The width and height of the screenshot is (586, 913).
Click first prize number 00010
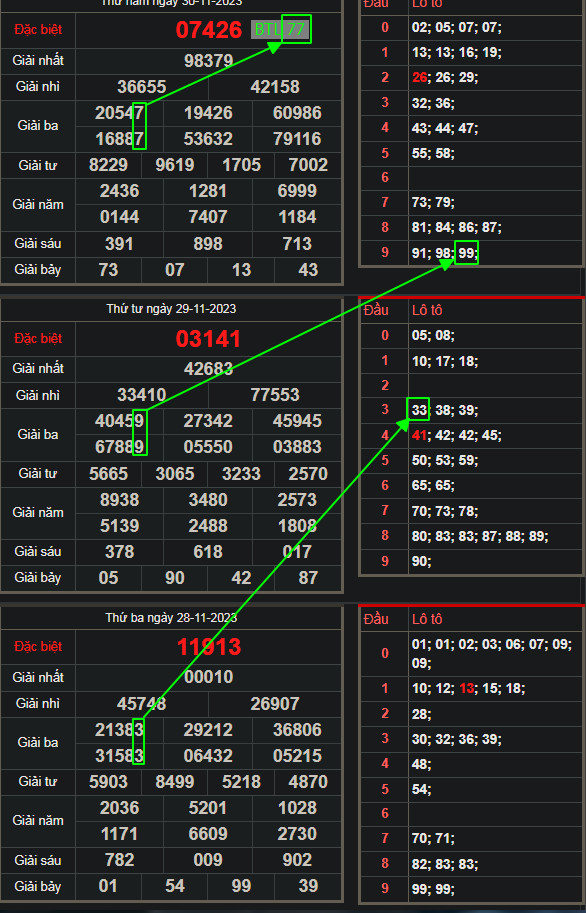(209, 677)
